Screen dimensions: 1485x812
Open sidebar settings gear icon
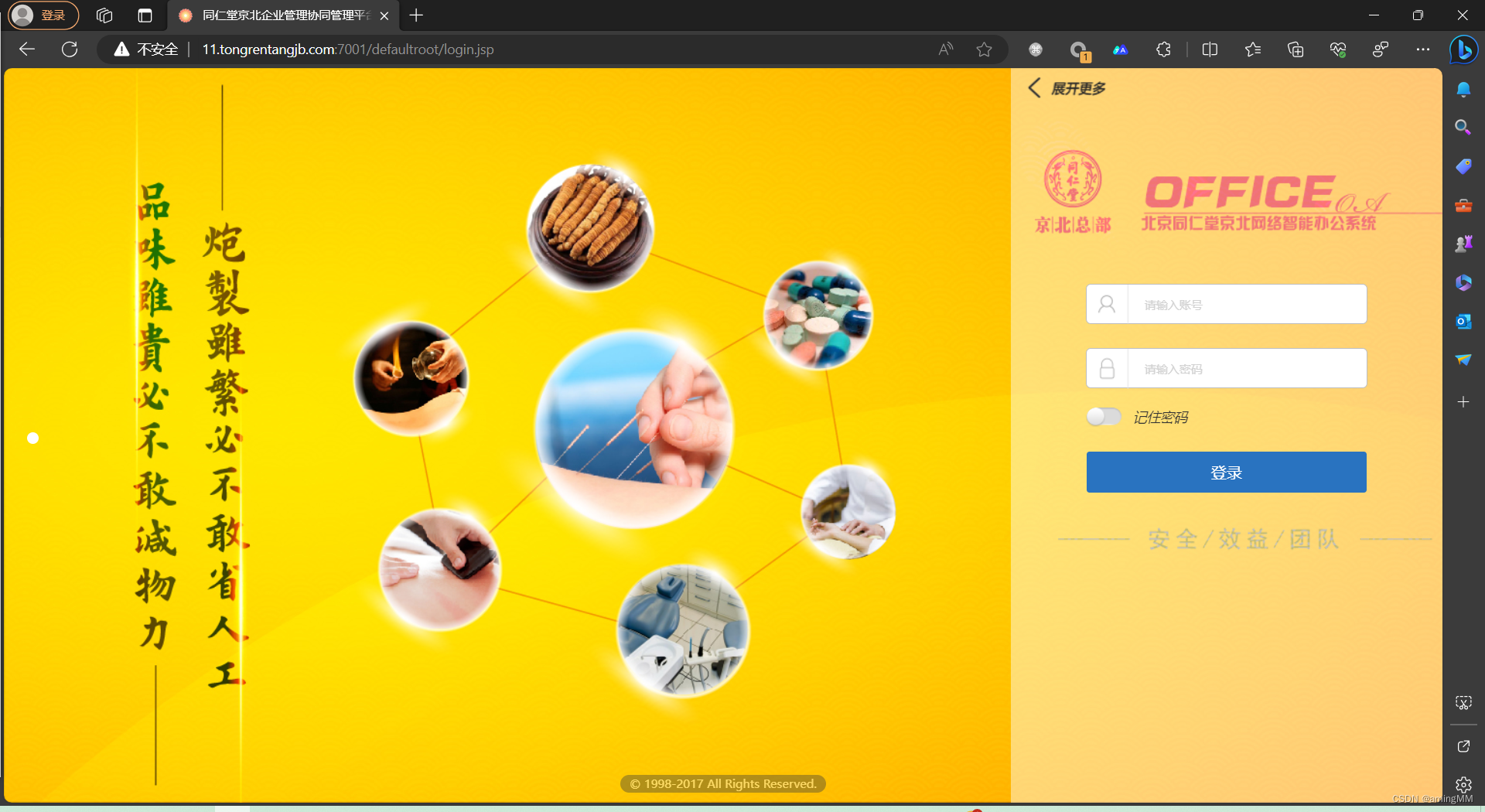pos(1463,784)
